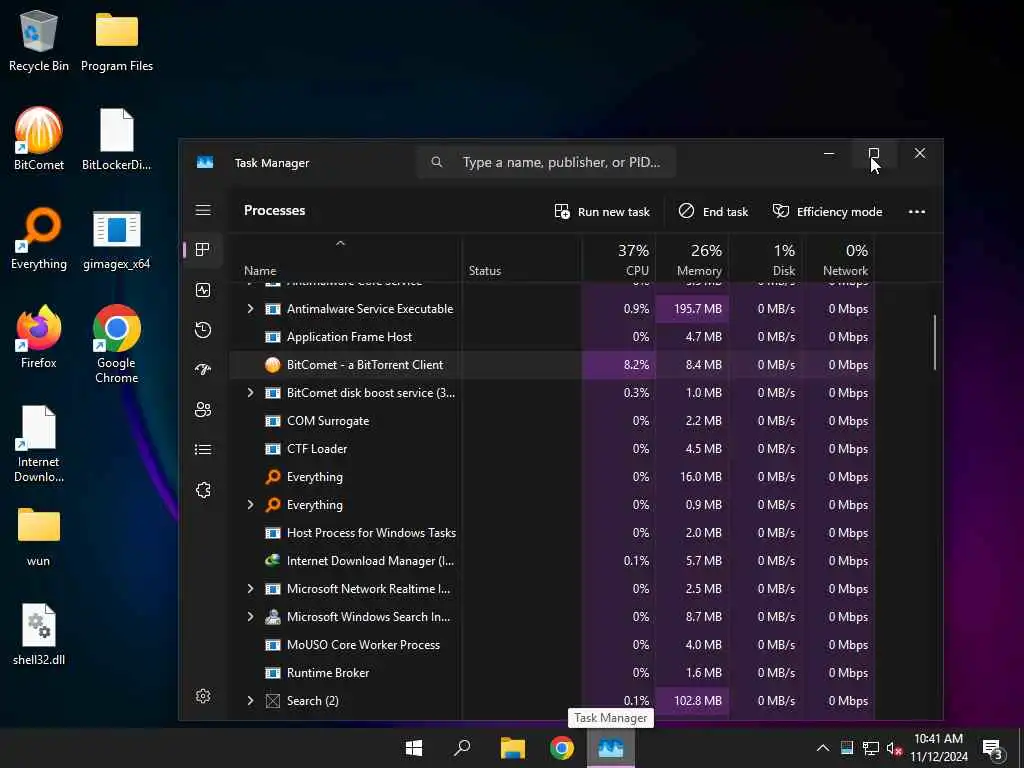Expand the second Everything process entry

coord(250,505)
